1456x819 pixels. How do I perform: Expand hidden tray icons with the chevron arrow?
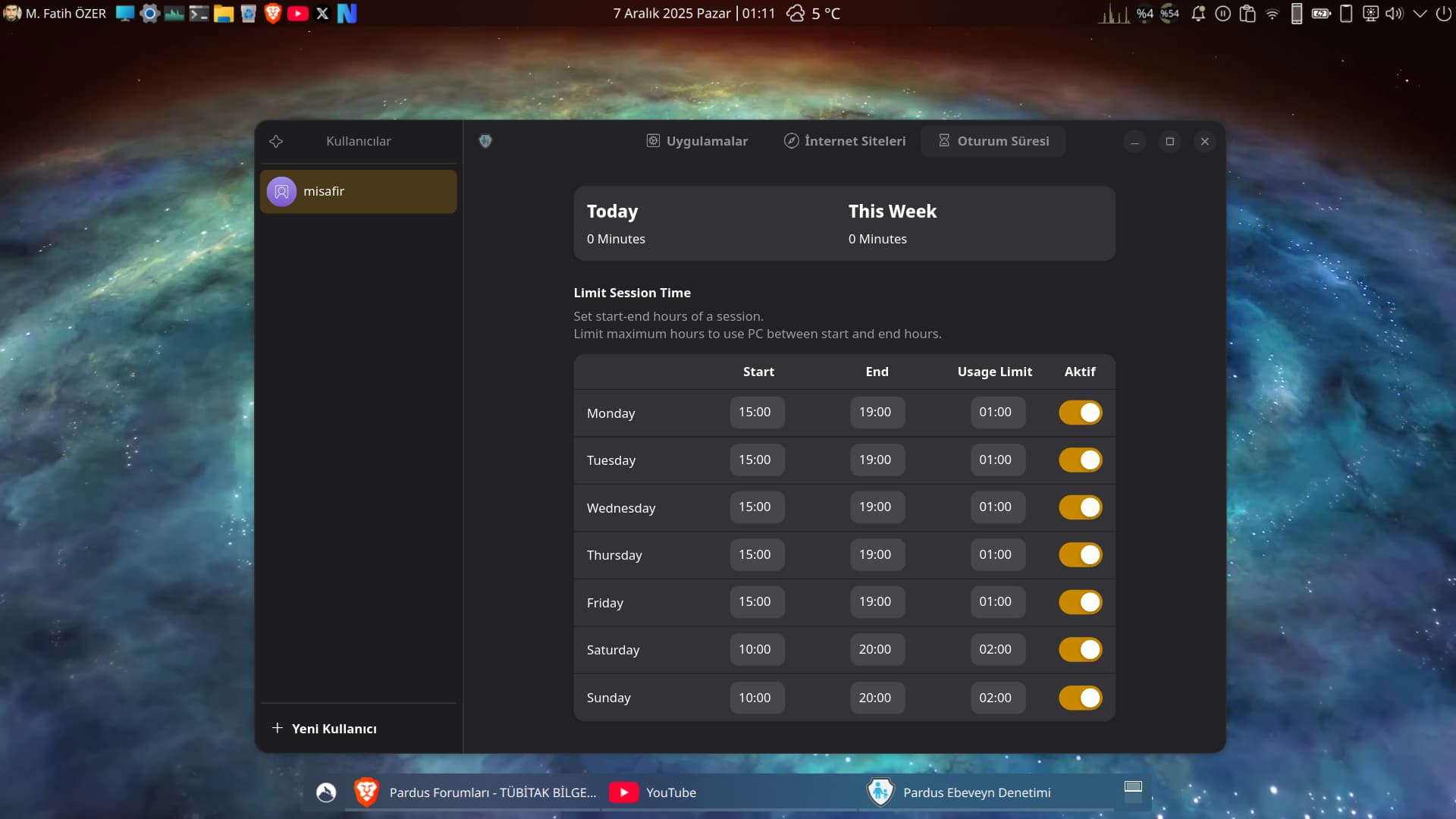1420,13
